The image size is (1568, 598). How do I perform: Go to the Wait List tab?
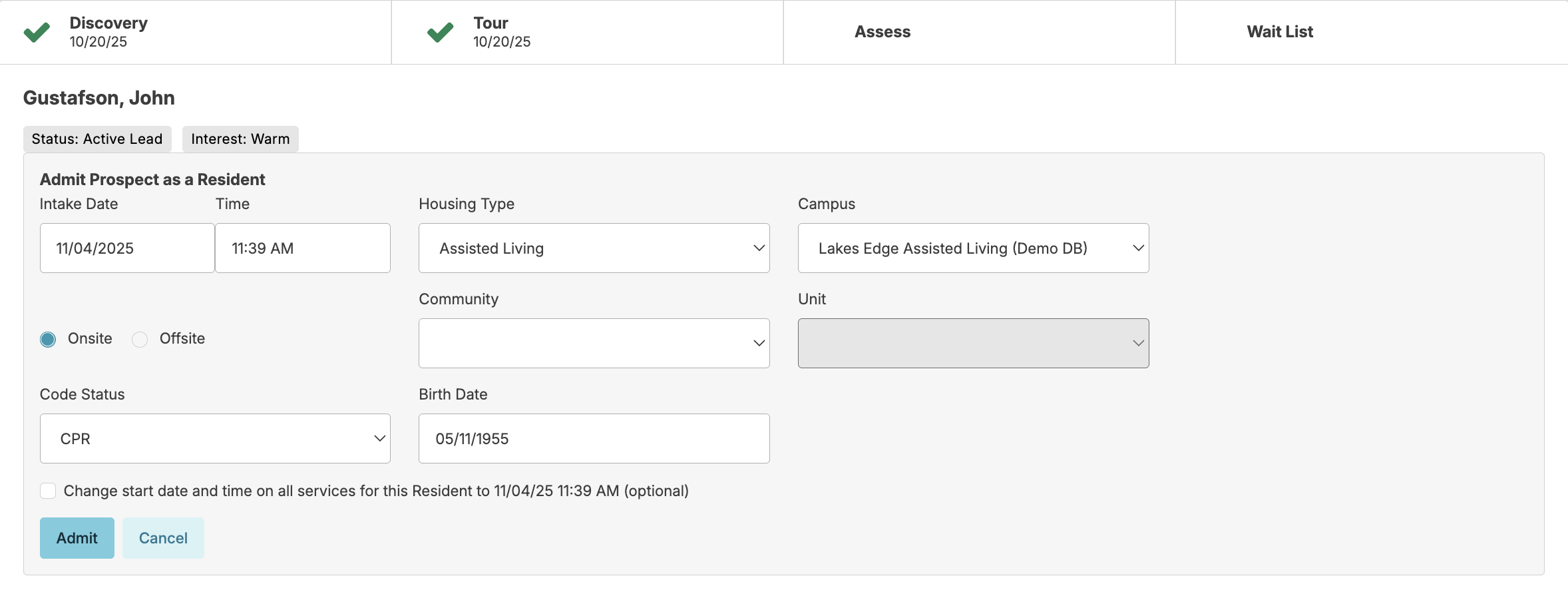coord(1279,32)
